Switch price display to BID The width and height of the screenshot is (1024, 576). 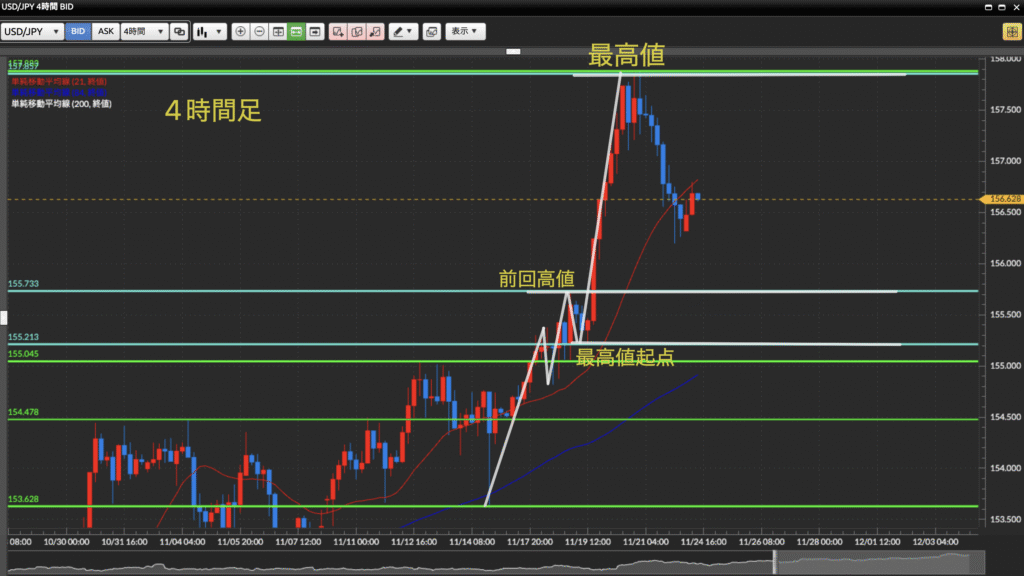(78, 32)
